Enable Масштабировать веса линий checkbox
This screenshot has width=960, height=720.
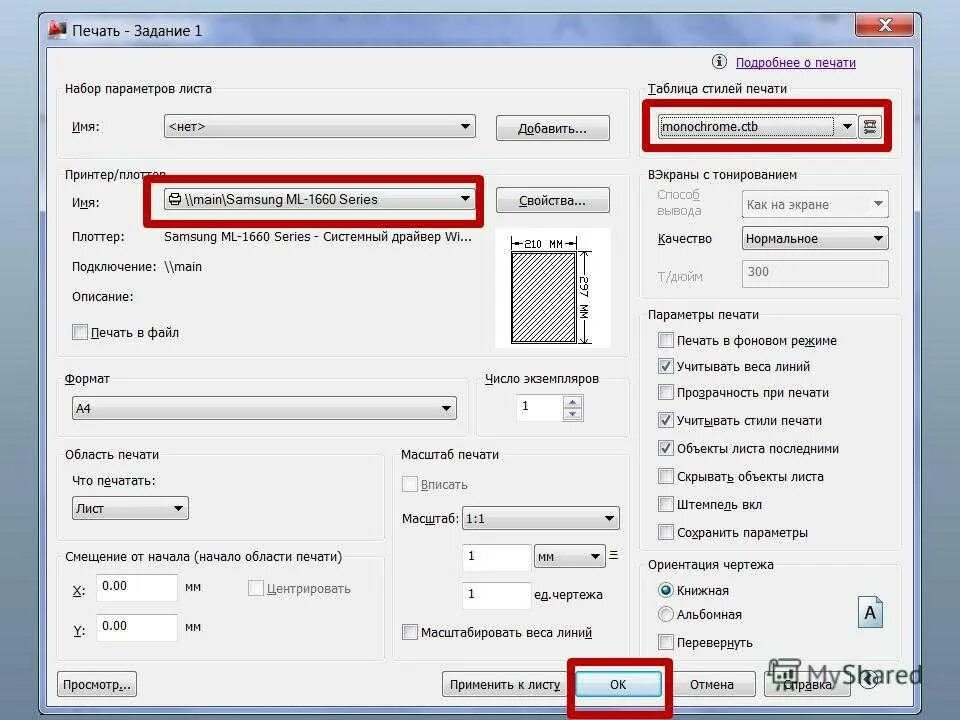(410, 632)
